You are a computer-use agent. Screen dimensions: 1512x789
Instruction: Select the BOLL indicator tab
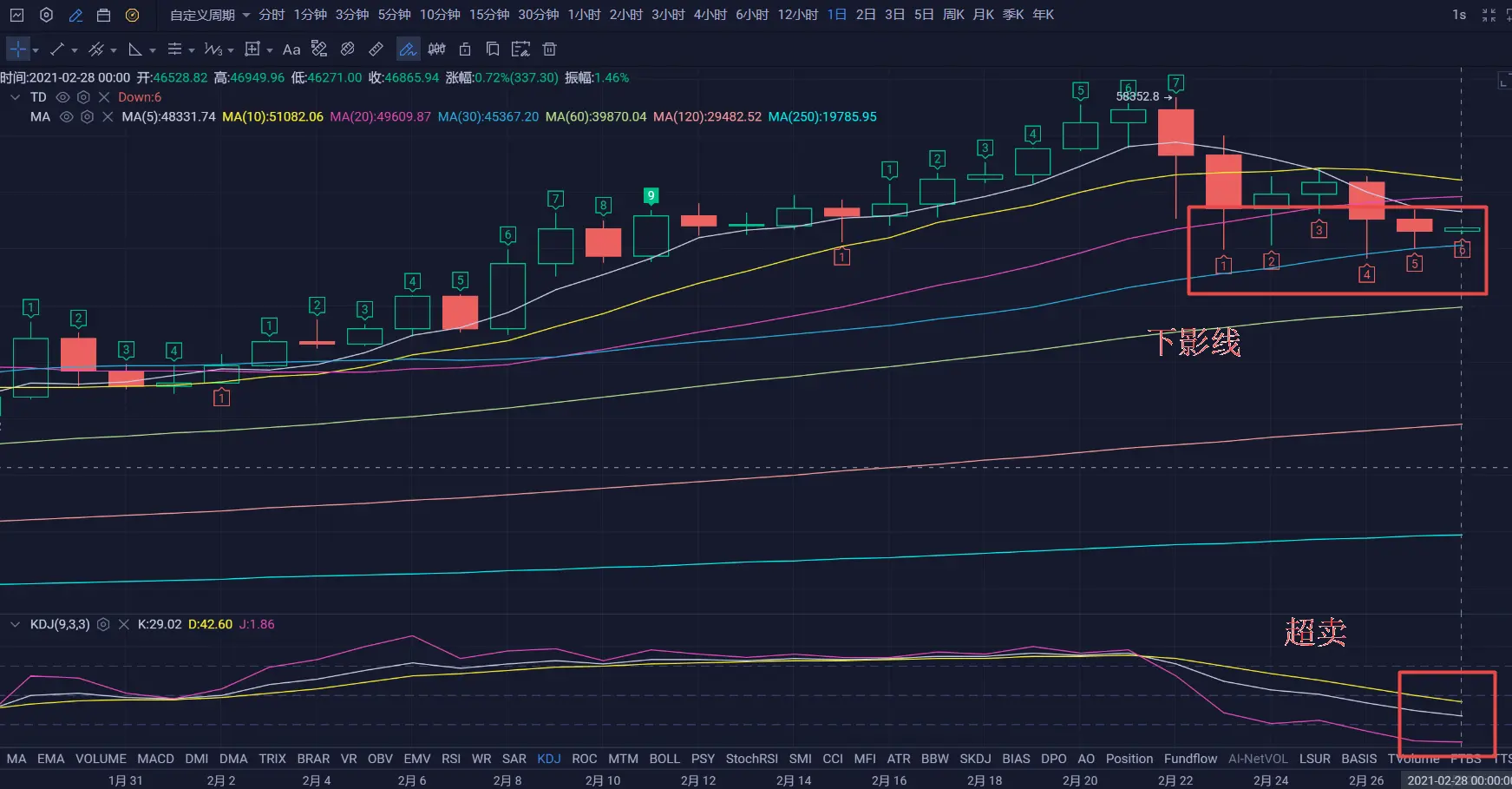(664, 759)
